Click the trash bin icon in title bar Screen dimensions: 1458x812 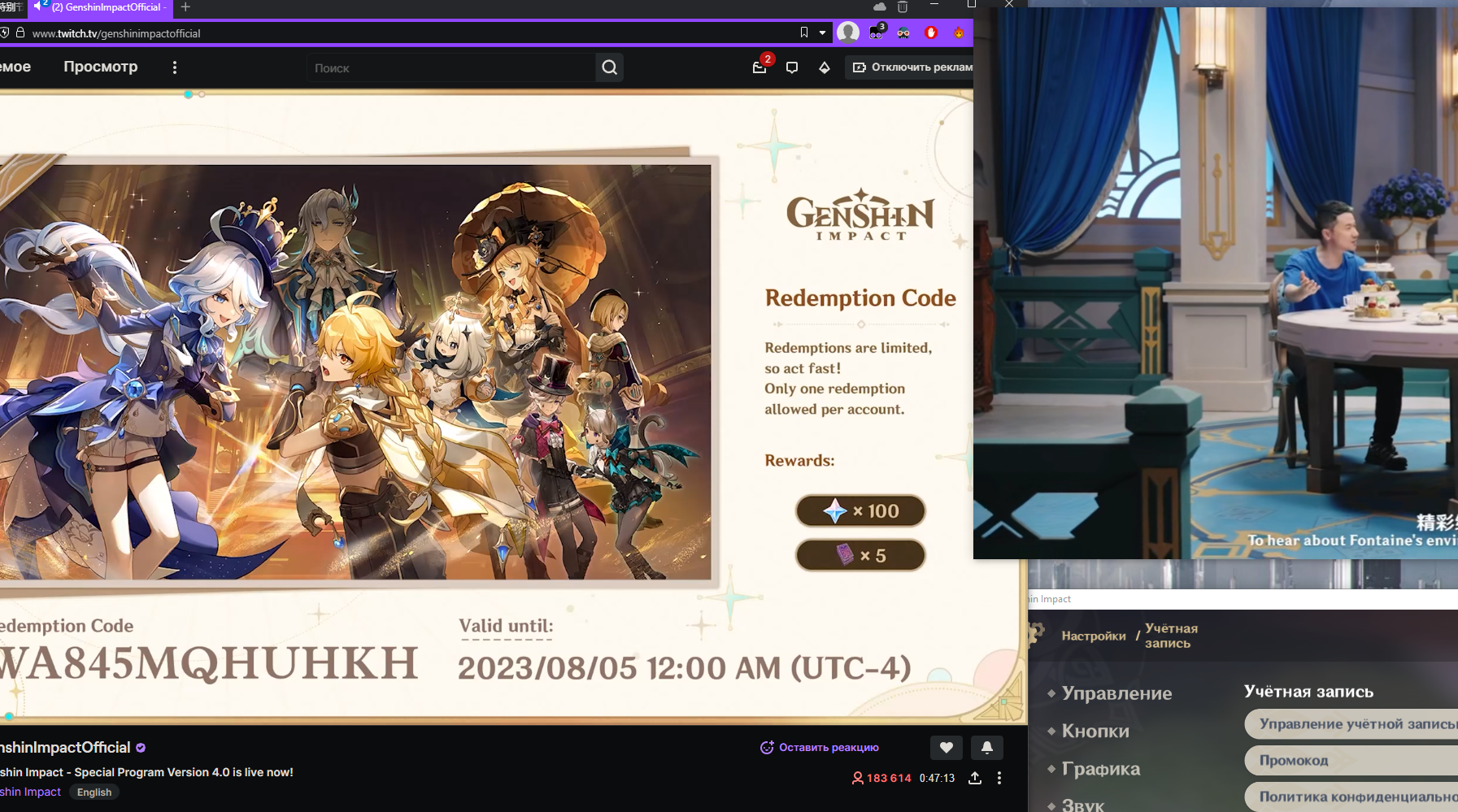(x=903, y=7)
